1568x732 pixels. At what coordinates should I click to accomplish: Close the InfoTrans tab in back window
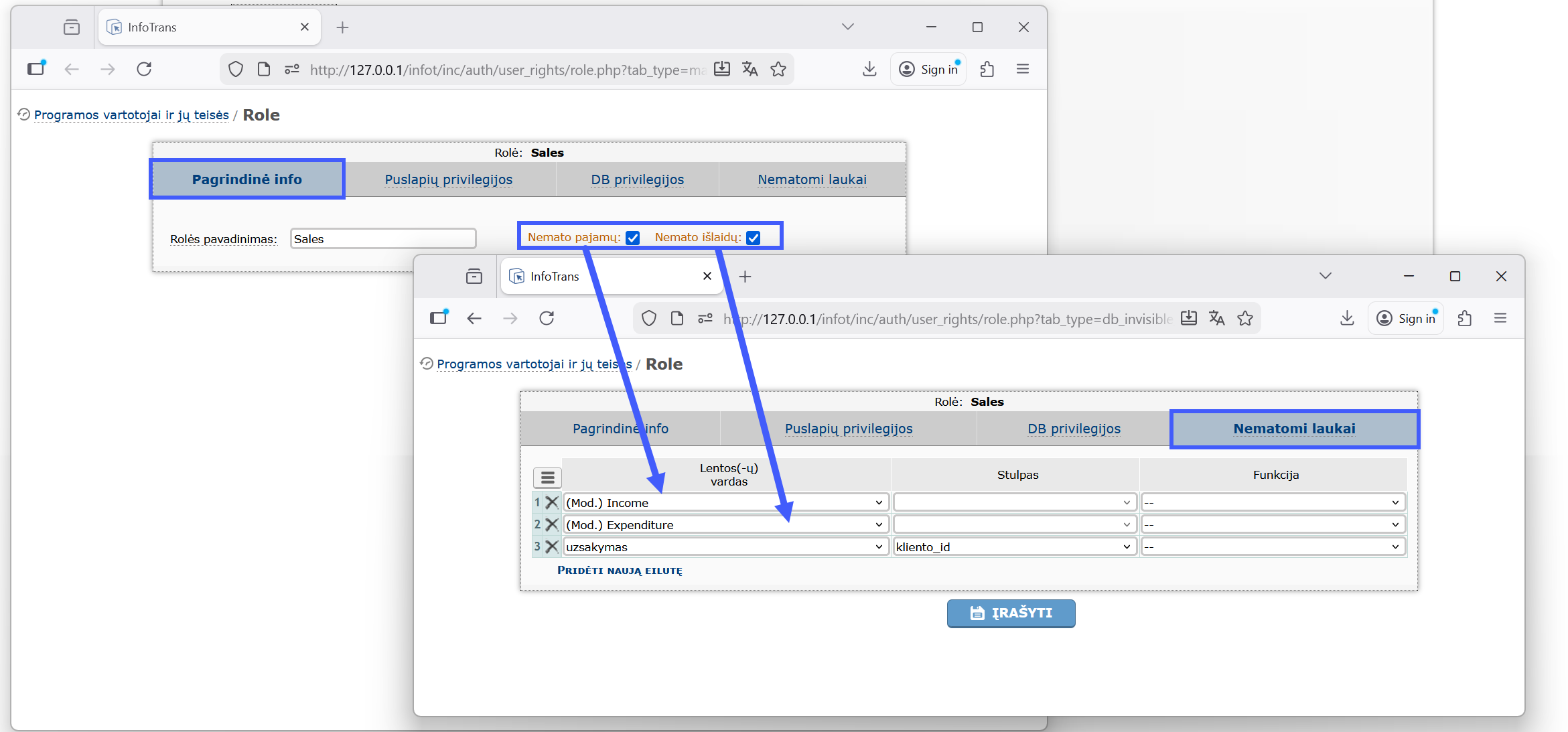click(x=305, y=27)
